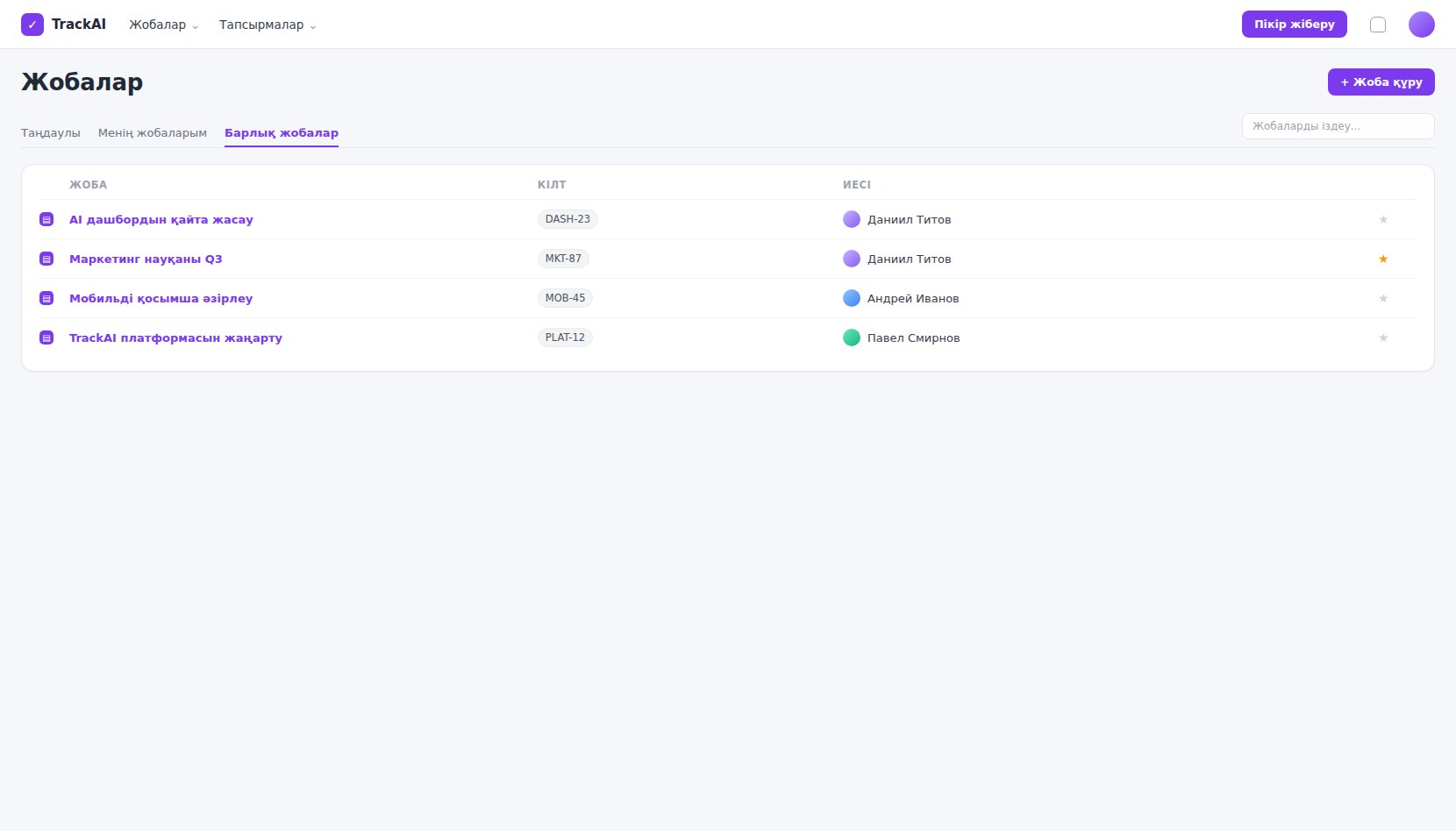The height and width of the screenshot is (831, 1456).
Task: Click owner name Андрей Иванов
Action: [913, 298]
